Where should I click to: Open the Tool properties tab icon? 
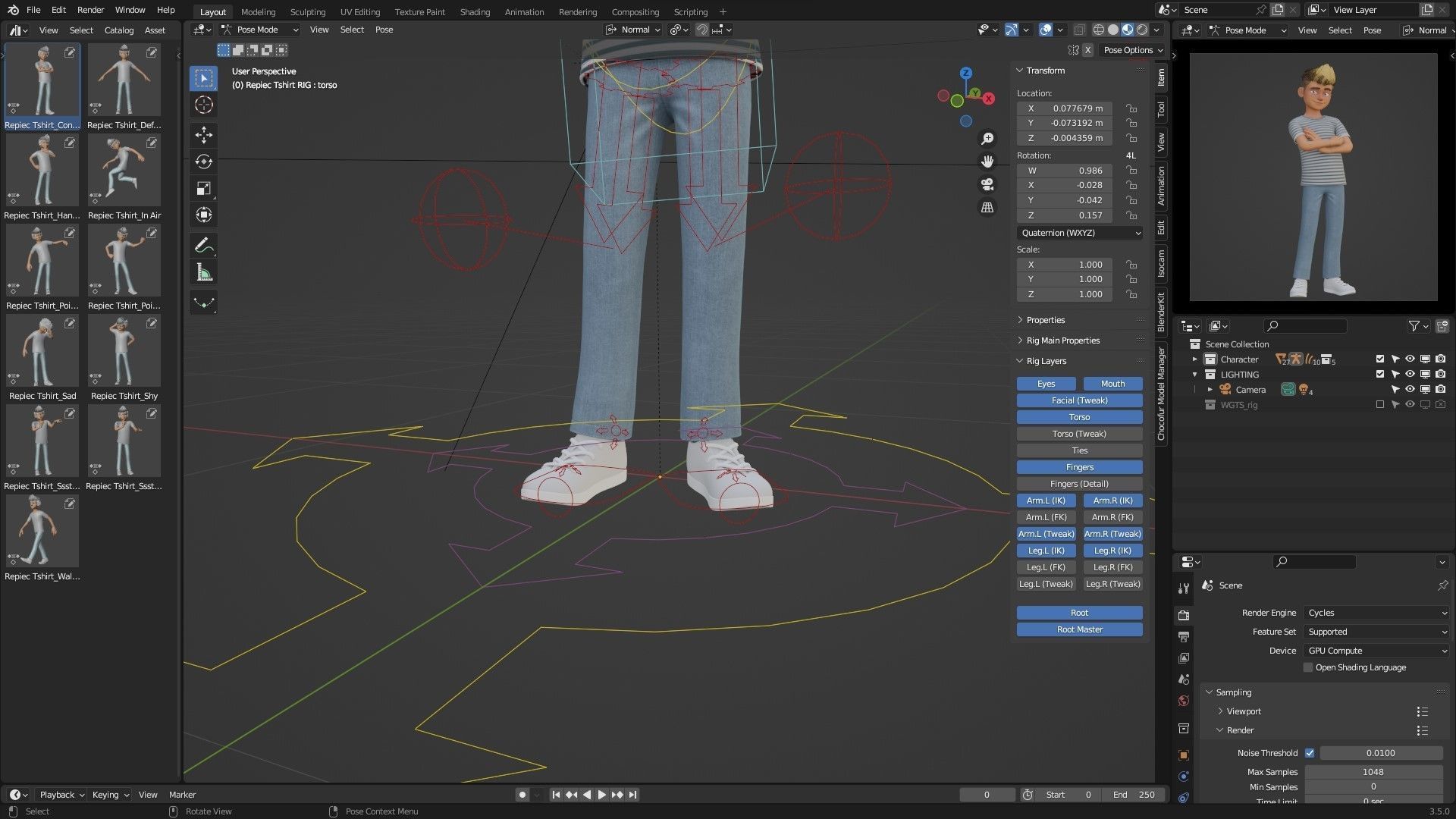coord(1184,588)
